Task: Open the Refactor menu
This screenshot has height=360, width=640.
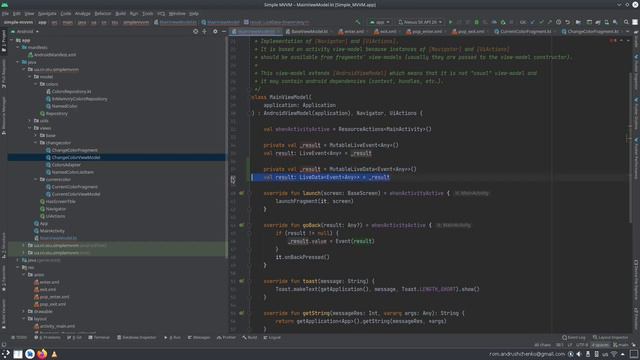Action: (103, 13)
